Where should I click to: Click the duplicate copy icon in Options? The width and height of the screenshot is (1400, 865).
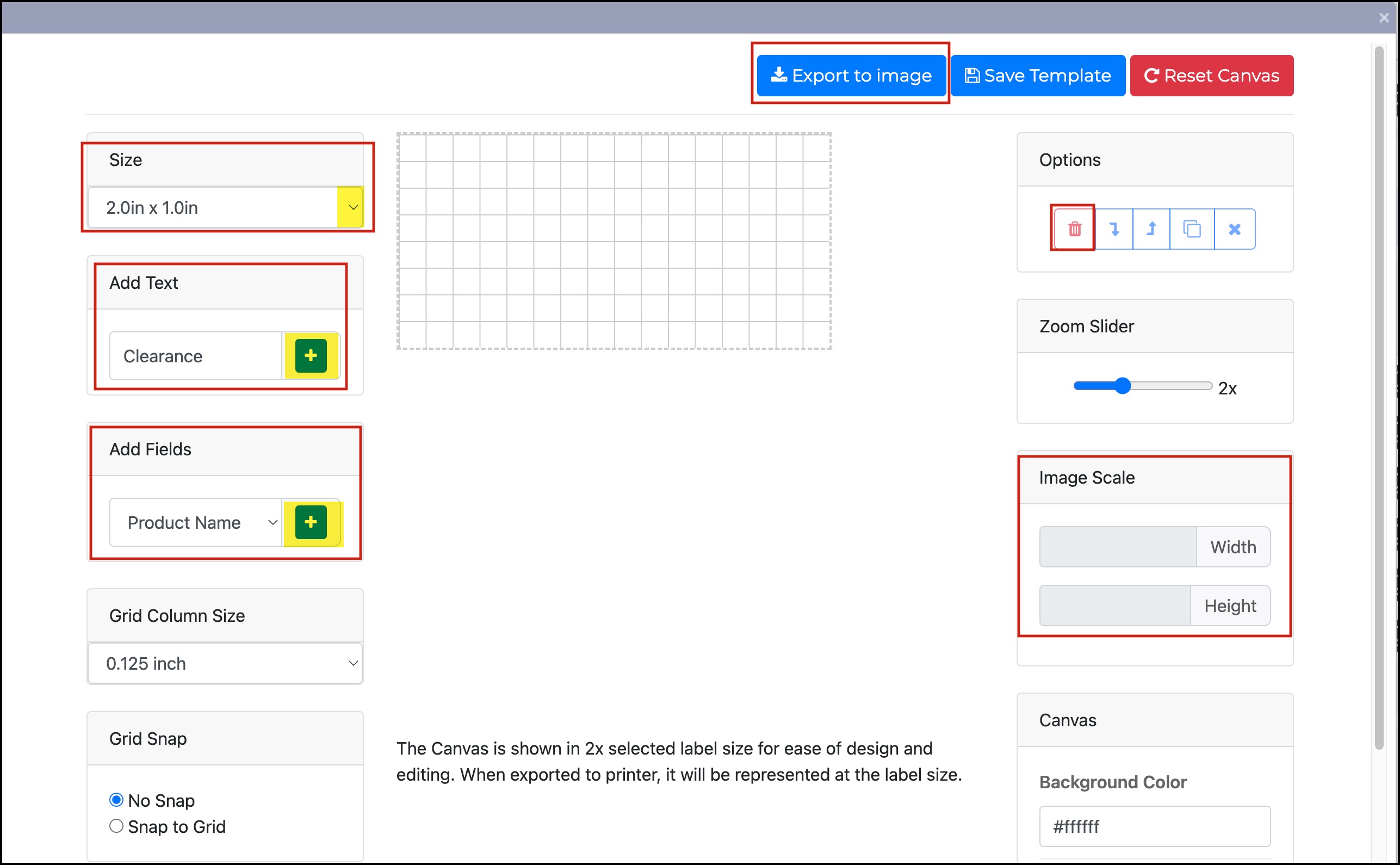point(1192,229)
